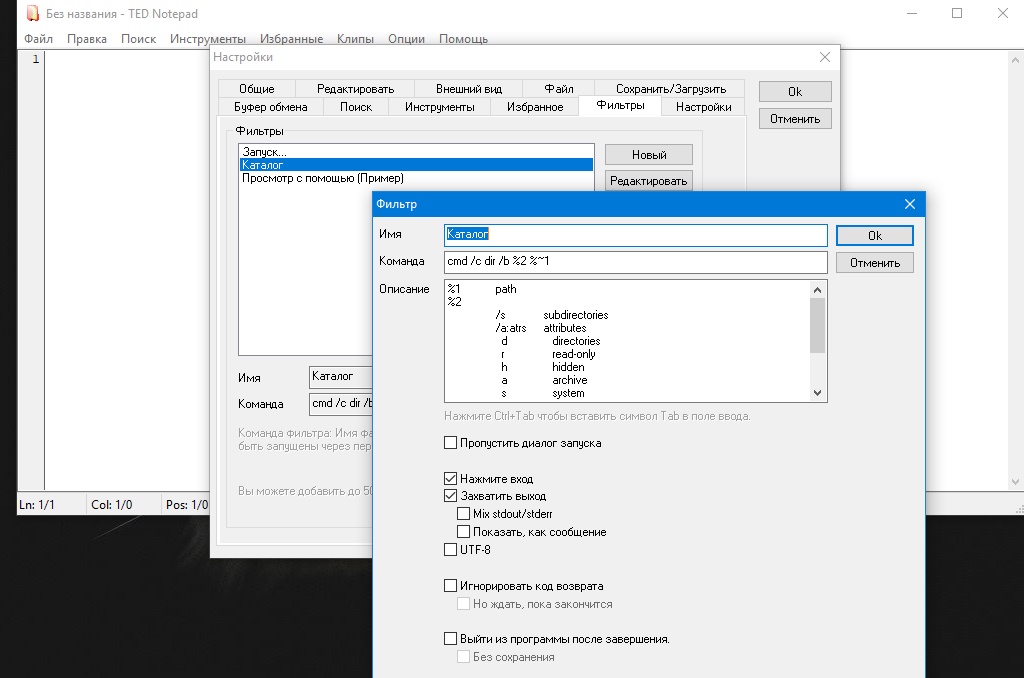This screenshot has height=678, width=1024.
Task: Click the editor scrollbar down arrow
Action: 1015,482
